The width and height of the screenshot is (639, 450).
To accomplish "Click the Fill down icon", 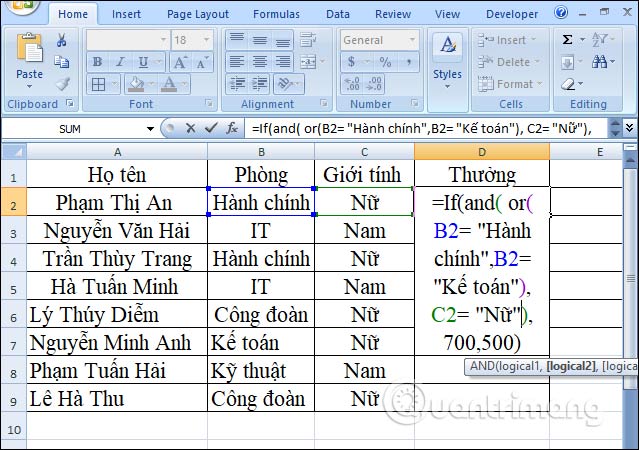I will [568, 62].
